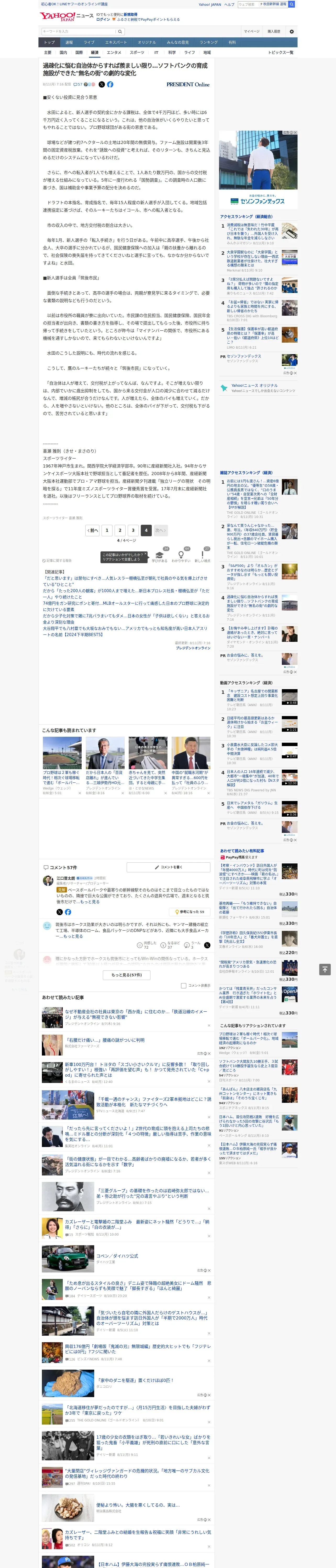336x1568 pixels.
Task: Open settings via the gear icon
Action: point(292,31)
